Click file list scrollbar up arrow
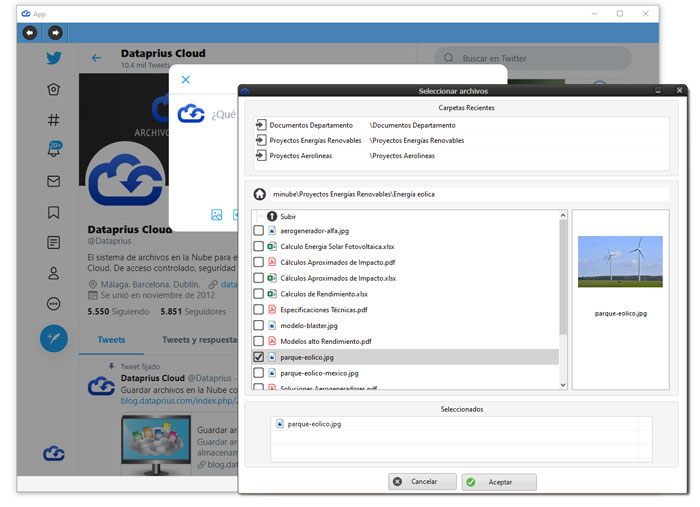This screenshot has height=507, width=700. pyautogui.click(x=563, y=215)
